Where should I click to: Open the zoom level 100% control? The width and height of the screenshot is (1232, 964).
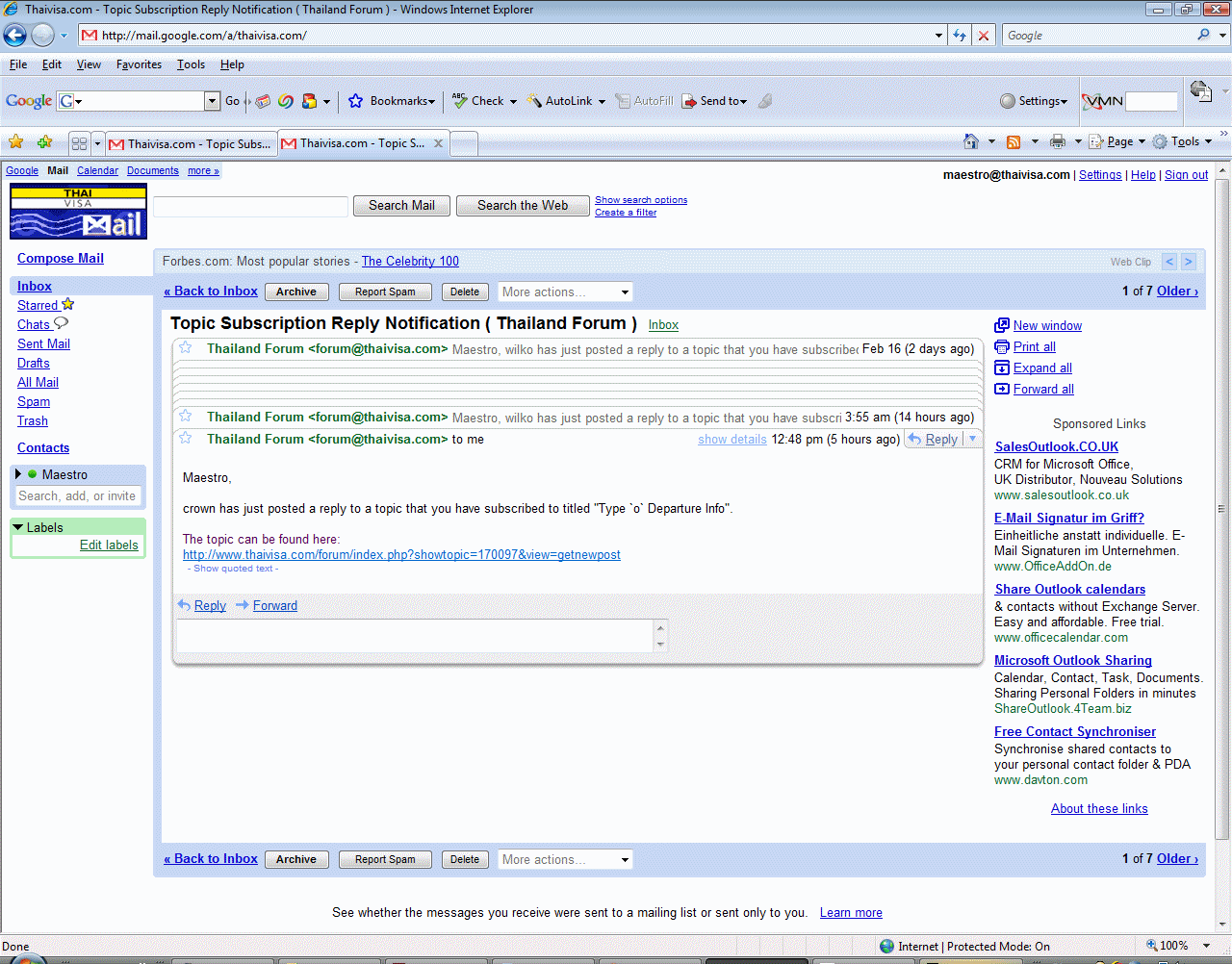point(1177,946)
